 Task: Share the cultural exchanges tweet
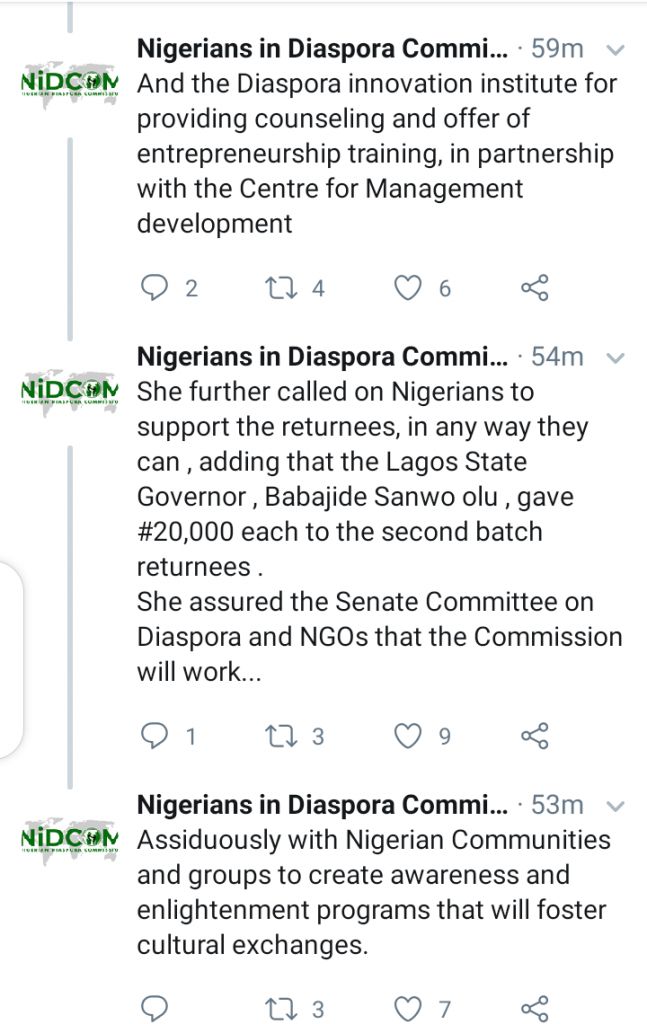[535, 1006]
